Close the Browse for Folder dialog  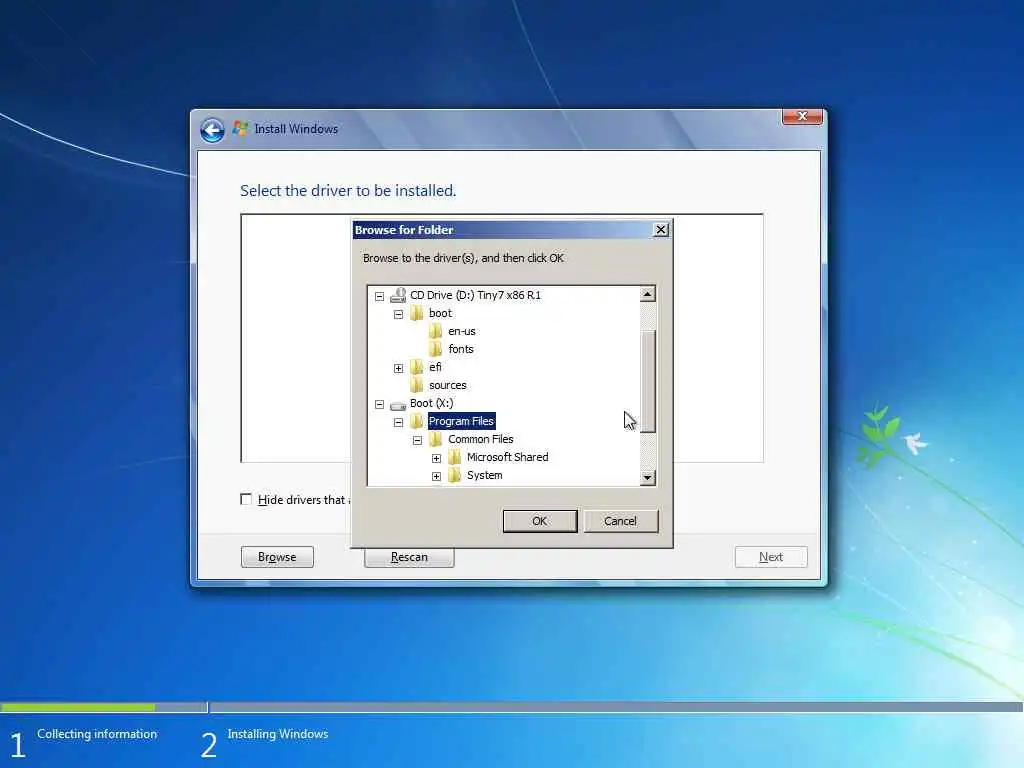[661, 230]
